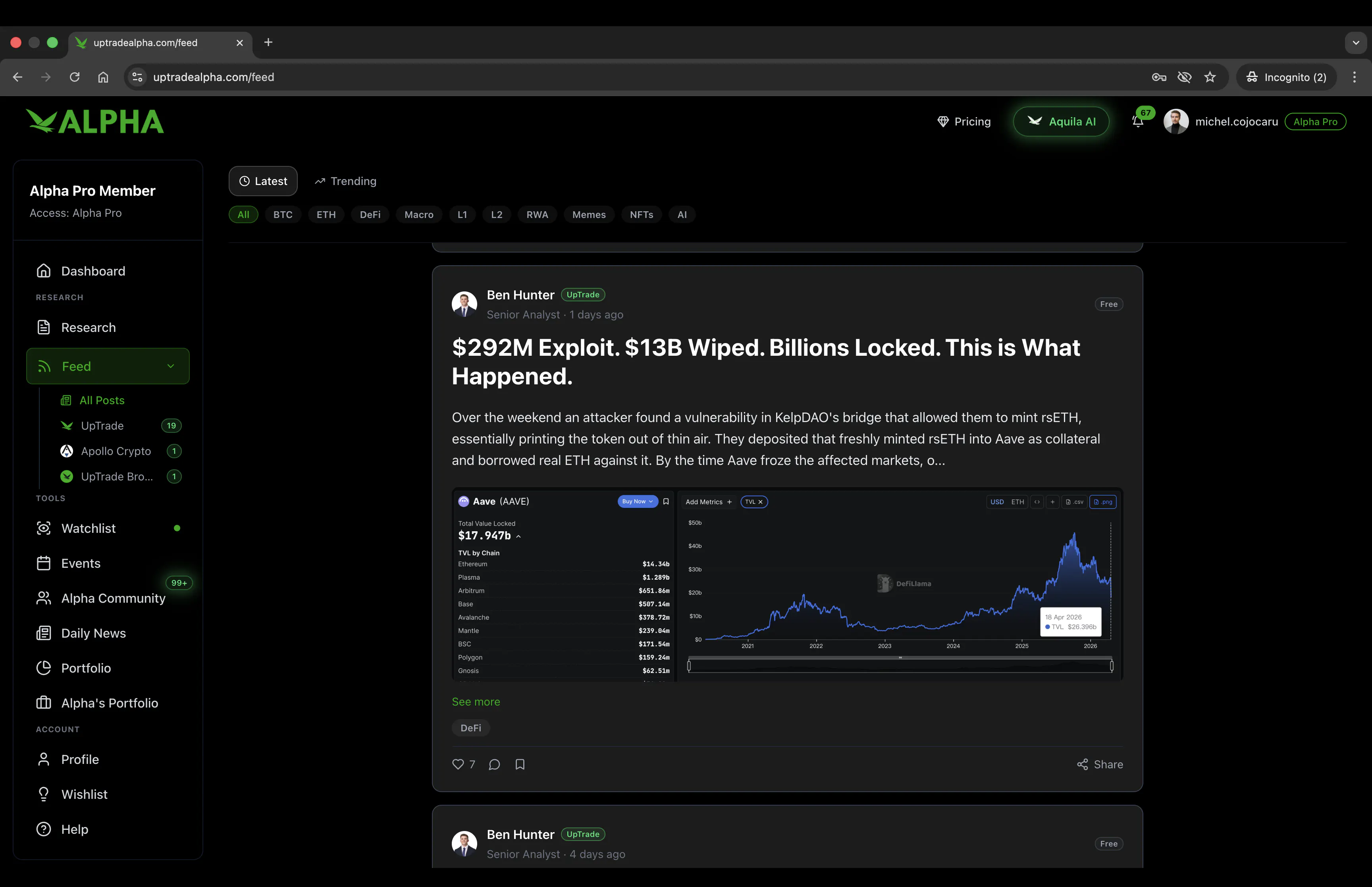Open Chrome three-dot menu
Image resolution: width=1372 pixels, height=887 pixels.
pyautogui.click(x=1354, y=77)
